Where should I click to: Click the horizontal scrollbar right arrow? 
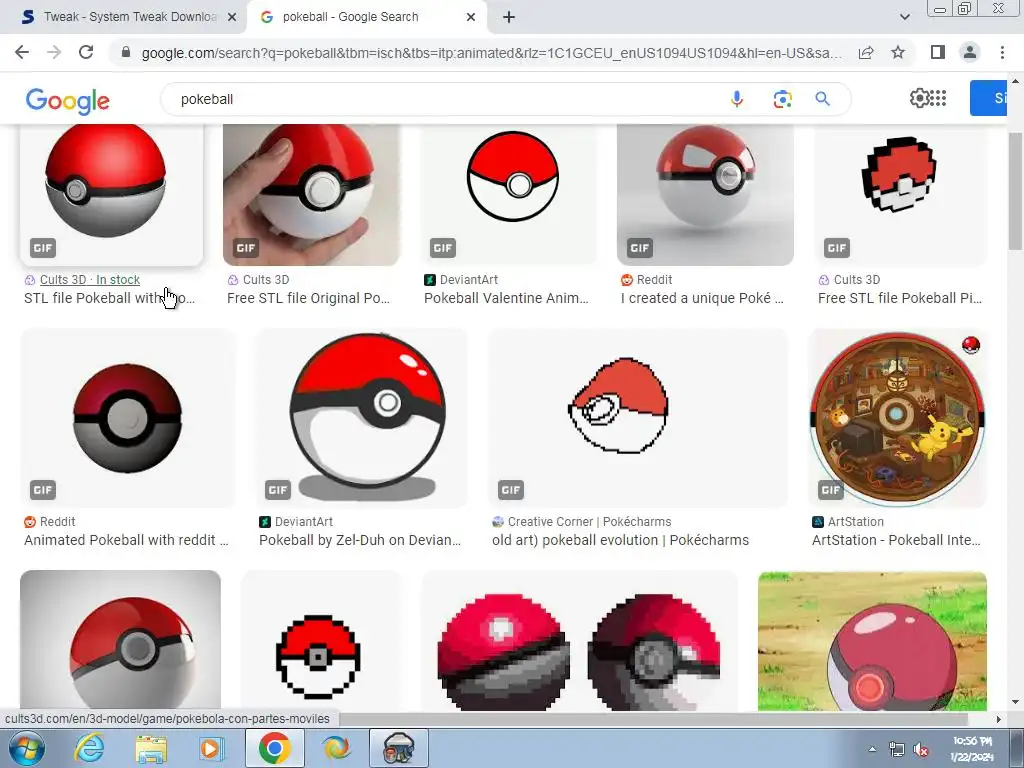coord(998,719)
